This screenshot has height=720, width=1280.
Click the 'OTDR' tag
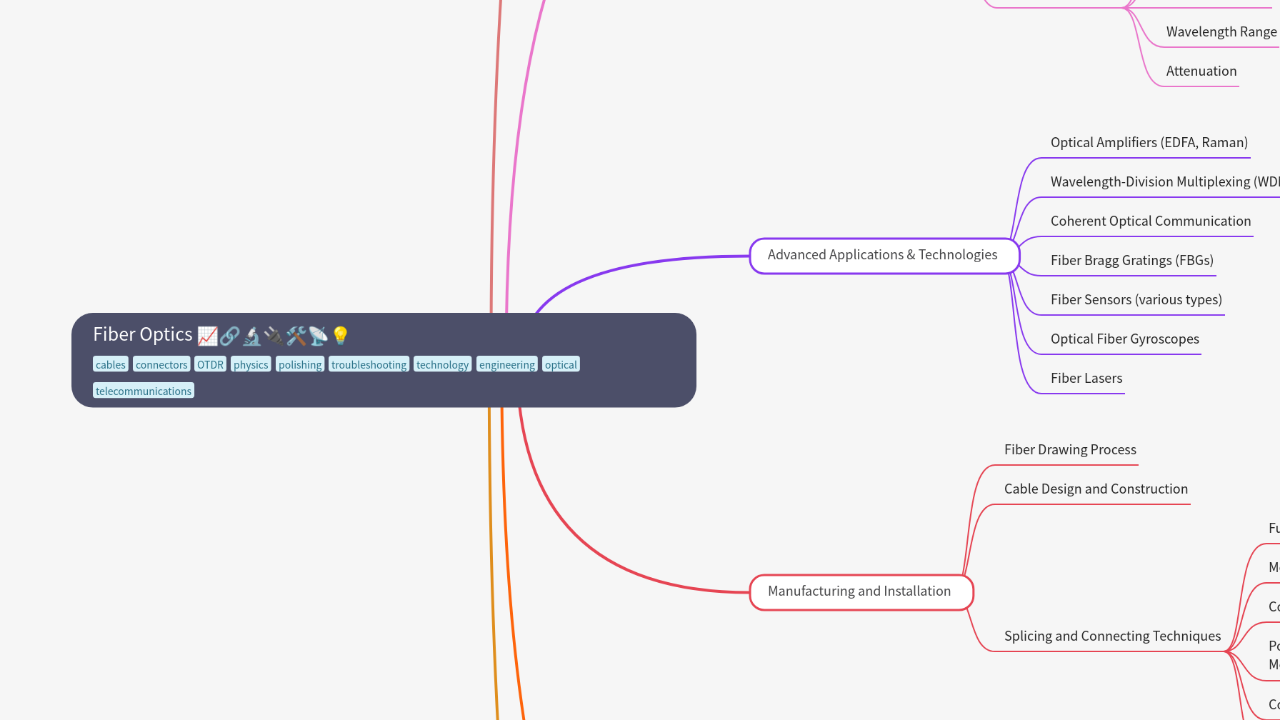point(210,365)
